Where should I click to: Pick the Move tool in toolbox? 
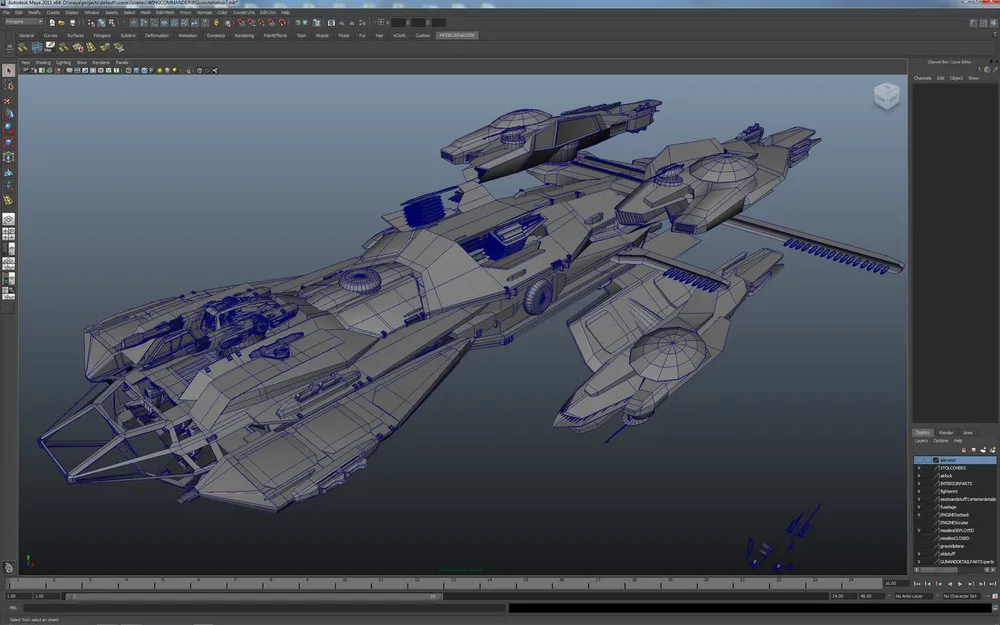click(x=9, y=114)
